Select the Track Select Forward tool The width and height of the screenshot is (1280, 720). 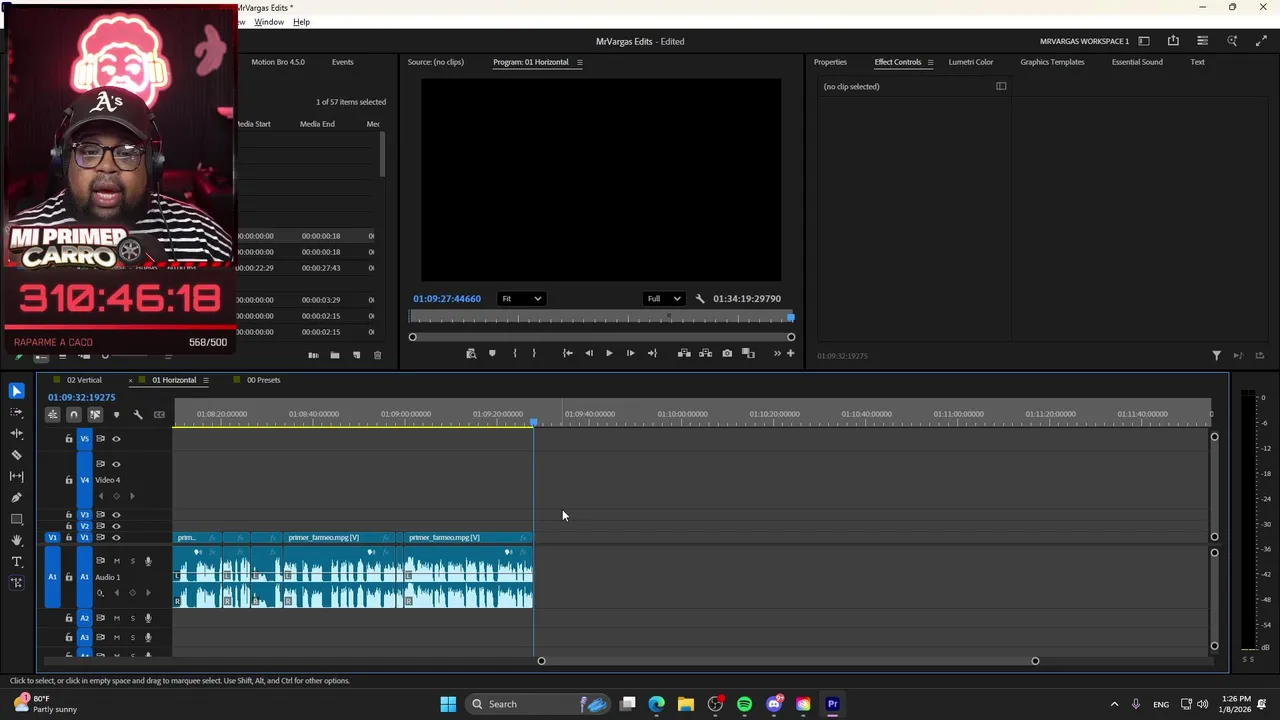point(16,412)
